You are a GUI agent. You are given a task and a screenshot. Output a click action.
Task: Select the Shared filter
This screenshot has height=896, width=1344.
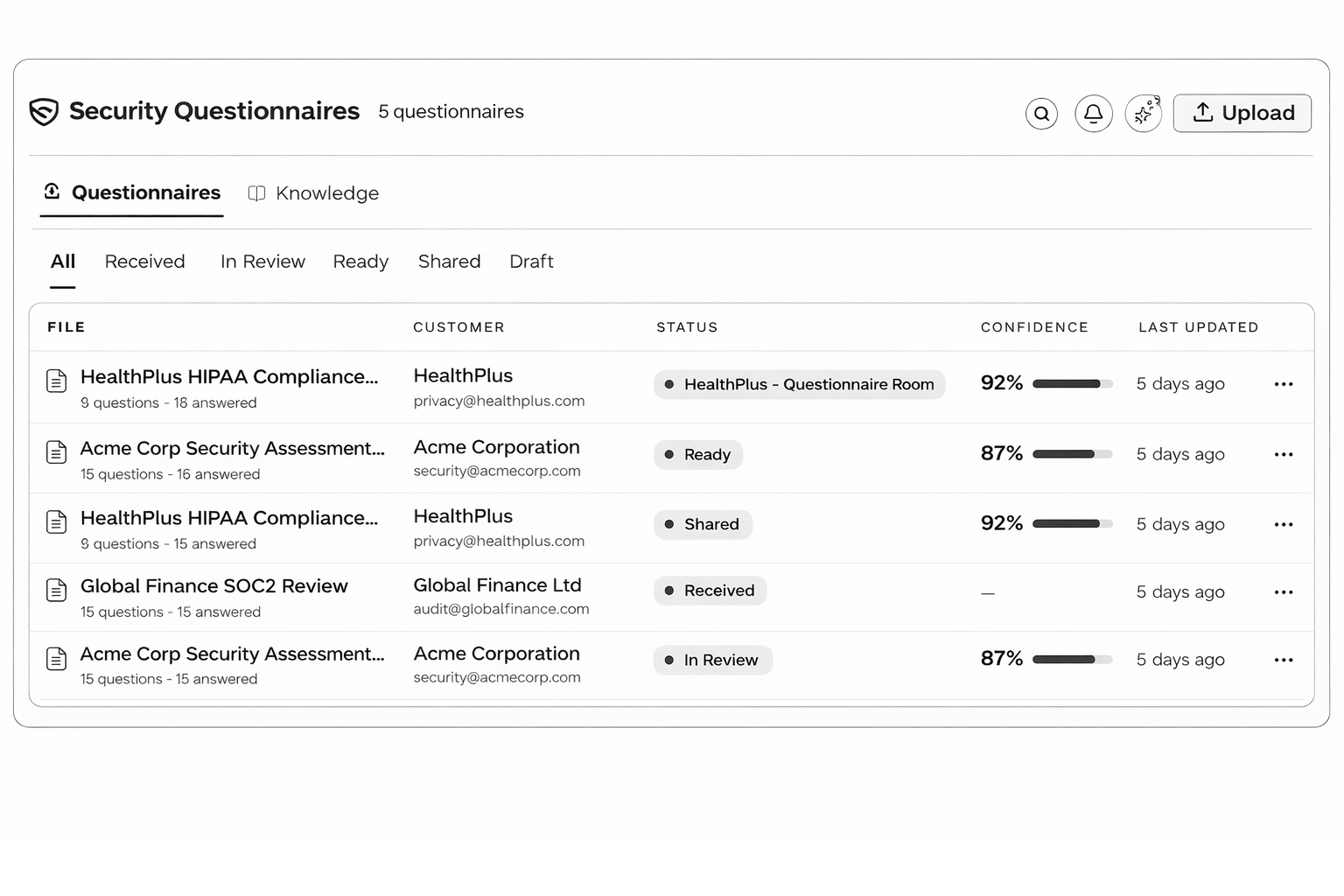point(449,261)
